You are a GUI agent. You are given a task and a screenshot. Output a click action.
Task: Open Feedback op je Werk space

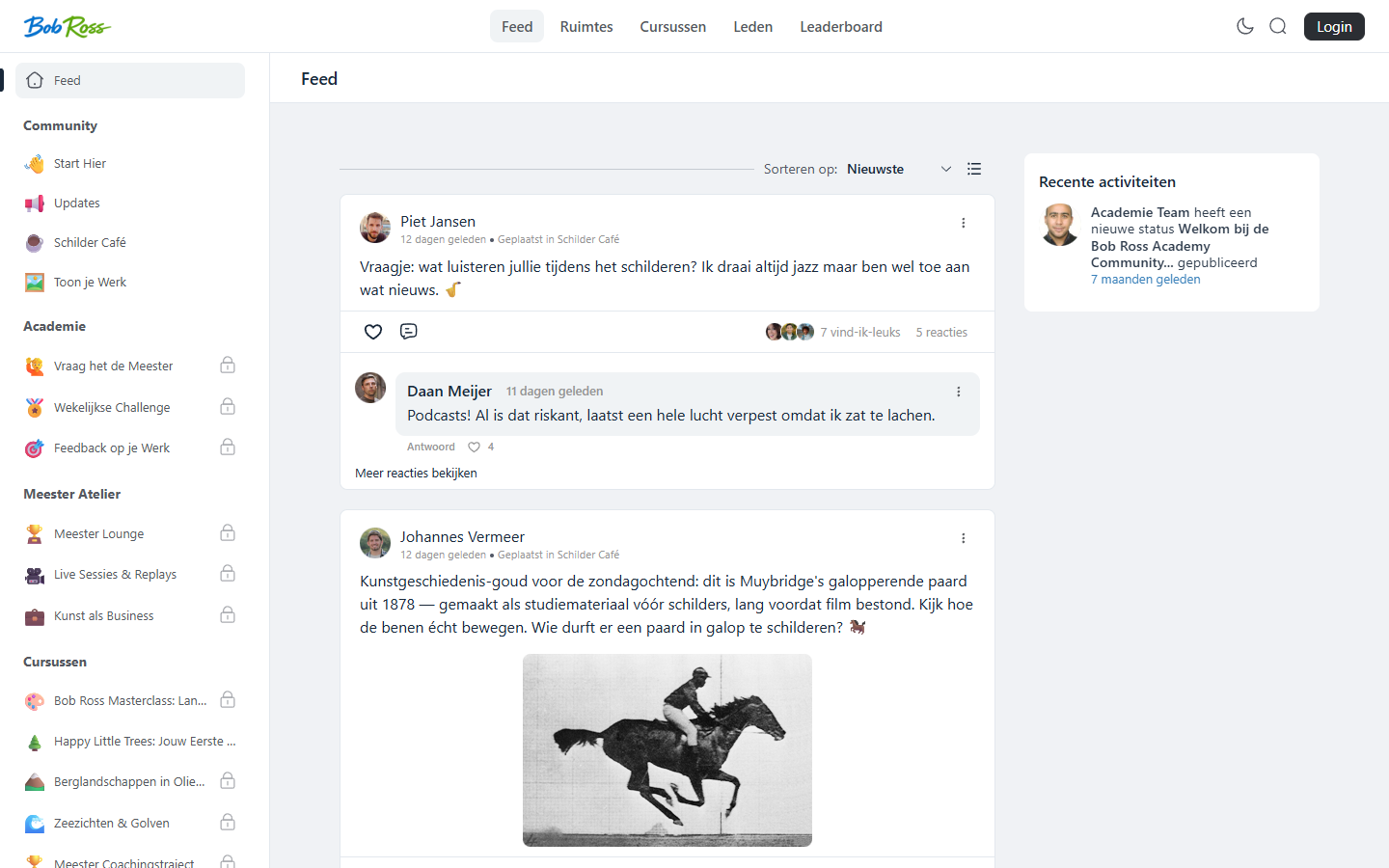coord(112,448)
